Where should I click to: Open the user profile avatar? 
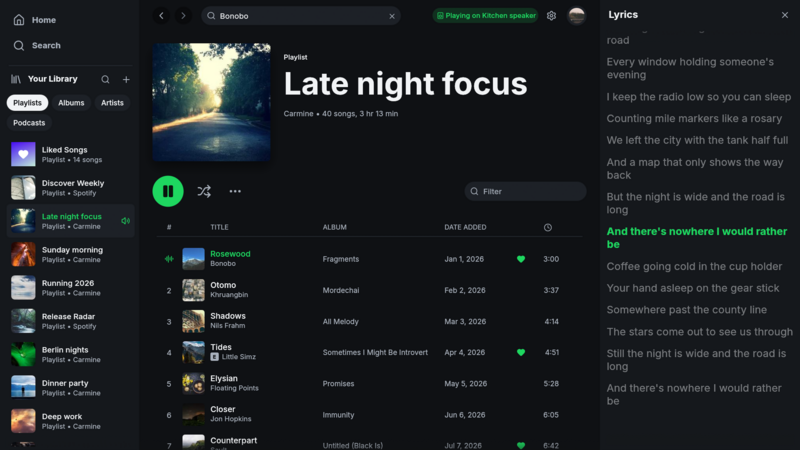(577, 16)
